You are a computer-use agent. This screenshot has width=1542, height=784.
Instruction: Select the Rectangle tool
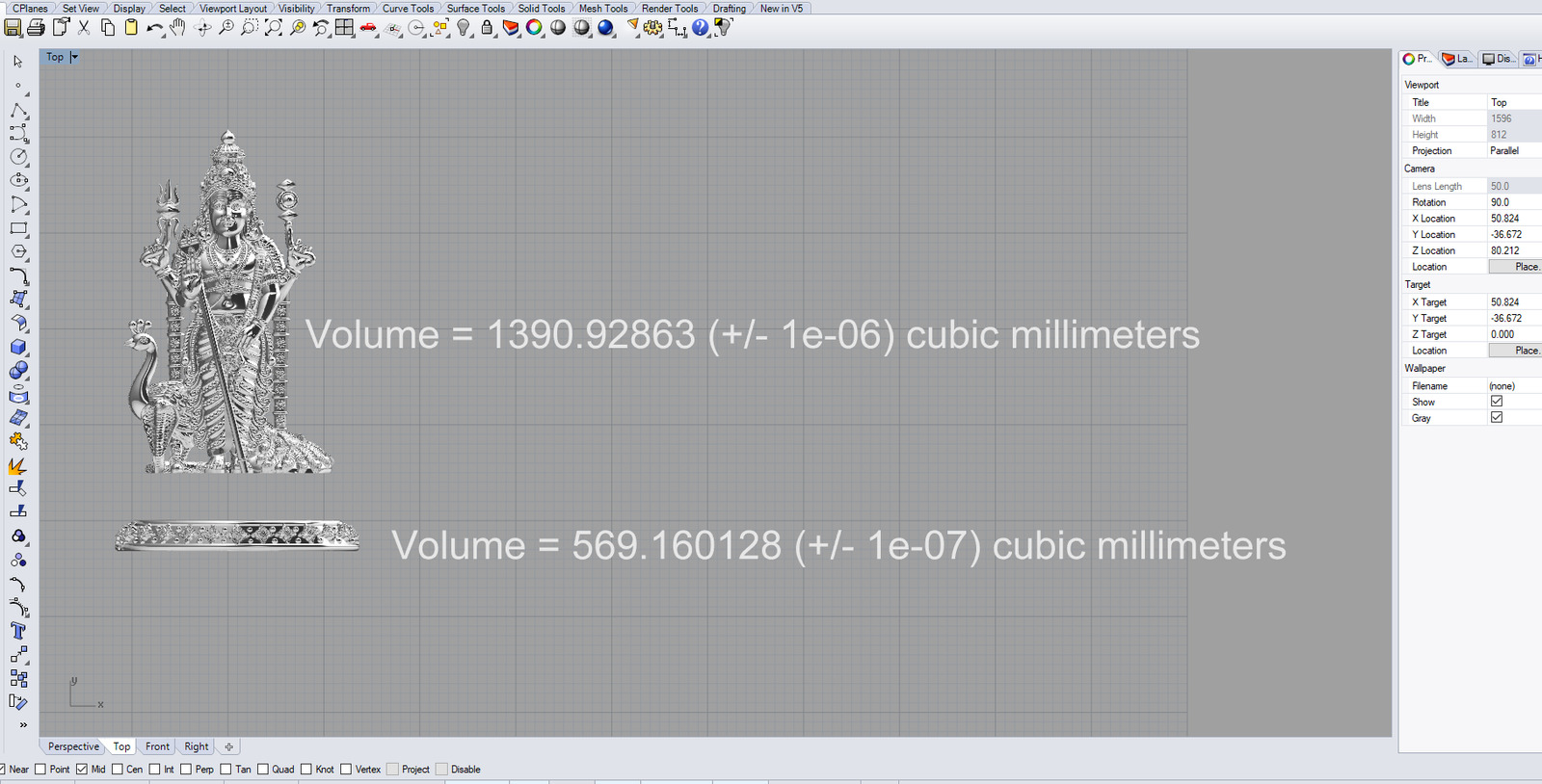click(x=18, y=228)
